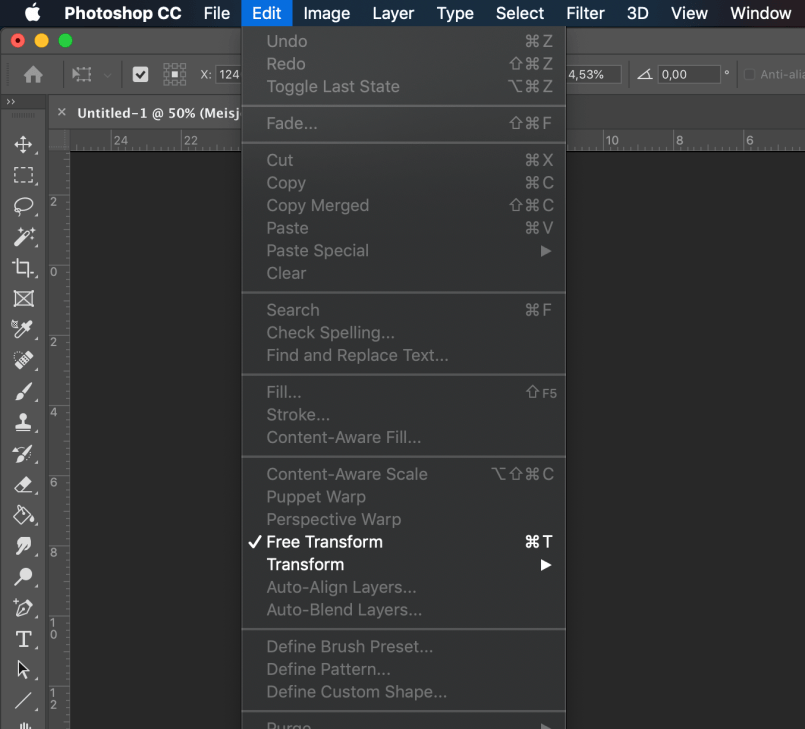Click the rotation angle input field
805x729 pixels.
[x=690, y=74]
